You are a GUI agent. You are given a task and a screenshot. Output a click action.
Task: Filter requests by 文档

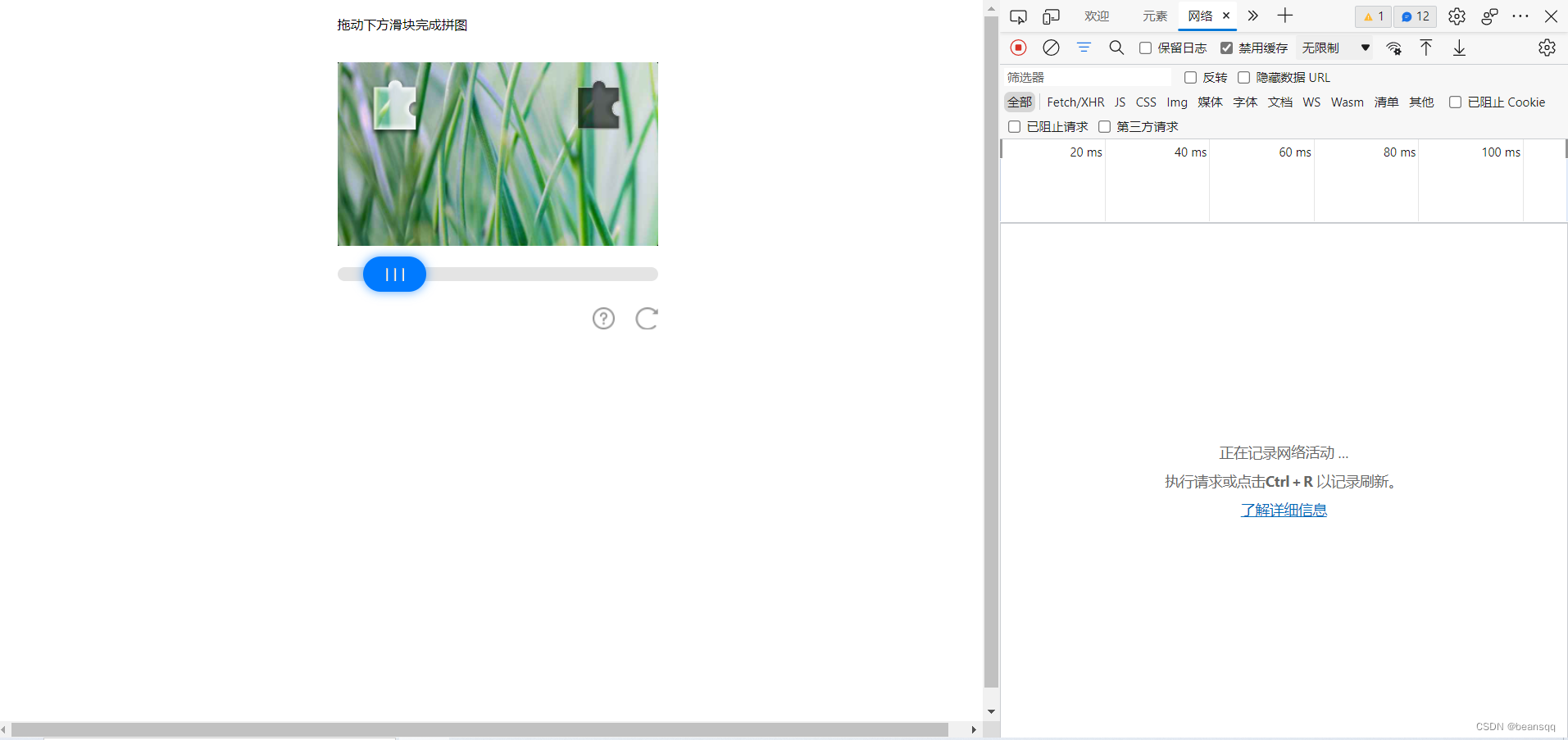pos(1280,102)
